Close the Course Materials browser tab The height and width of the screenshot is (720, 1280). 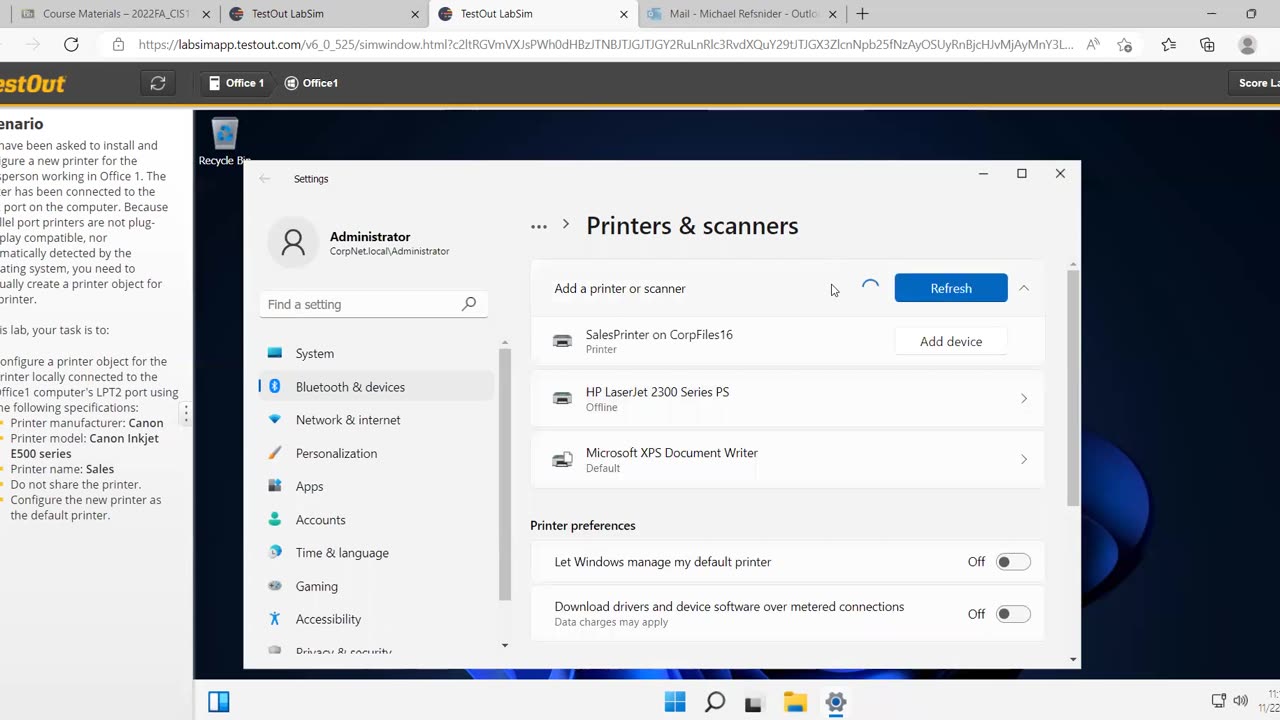(206, 14)
